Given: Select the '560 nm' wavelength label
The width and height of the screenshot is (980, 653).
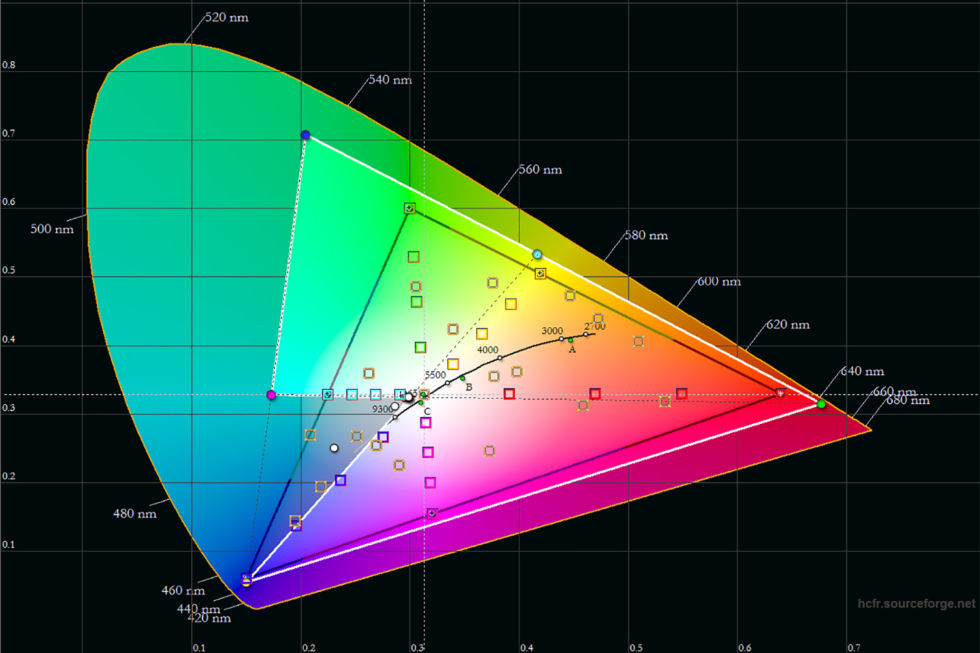Looking at the screenshot, I should tap(540, 169).
